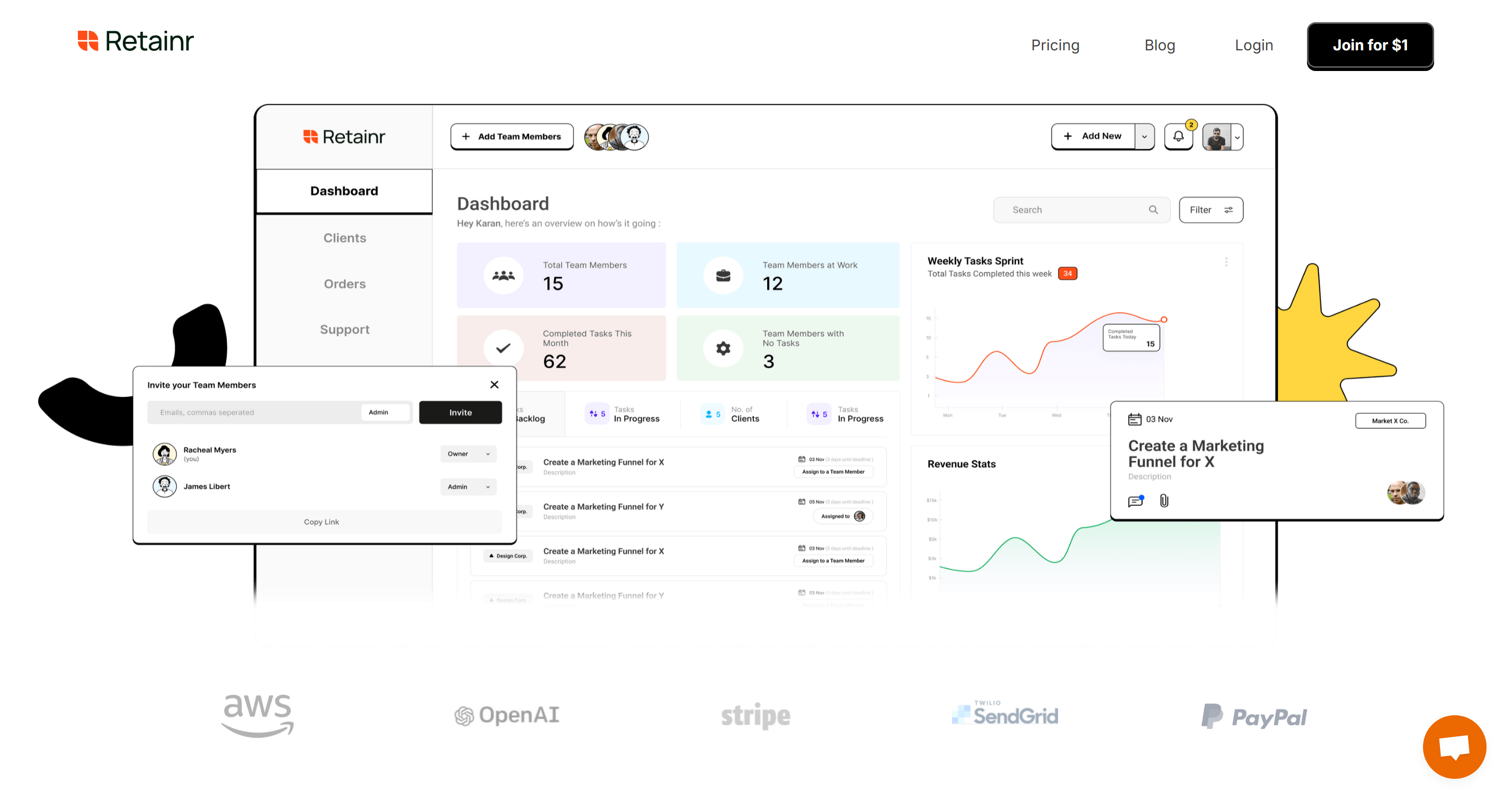This screenshot has width=1512, height=800.
Task: Select the first Tasks In Progress tab
Action: coord(623,414)
